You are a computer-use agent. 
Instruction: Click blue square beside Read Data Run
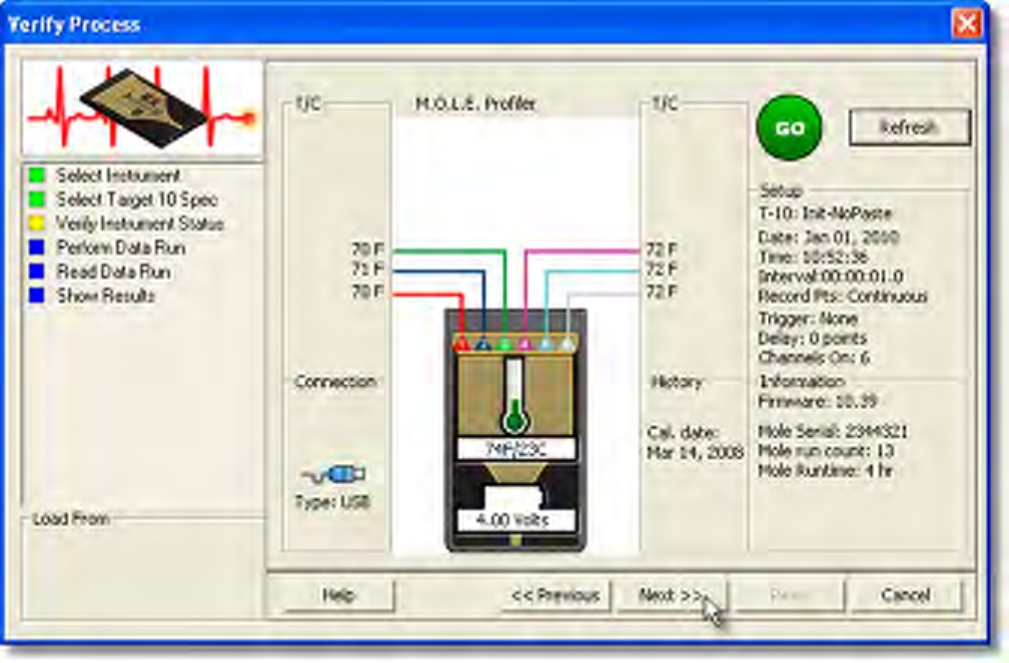37,272
